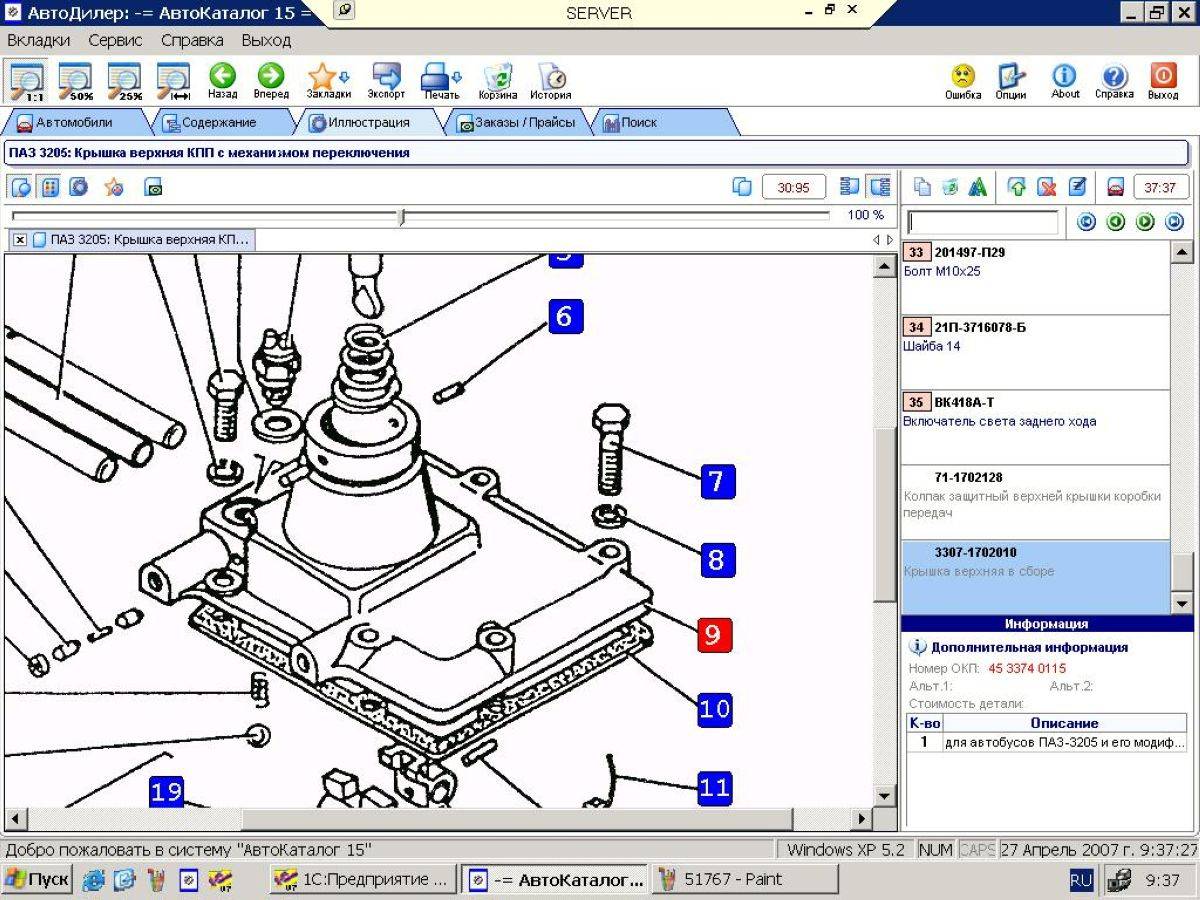Open the Заказы / Прайсы tab
This screenshot has height=900, width=1200.
[x=516, y=123]
